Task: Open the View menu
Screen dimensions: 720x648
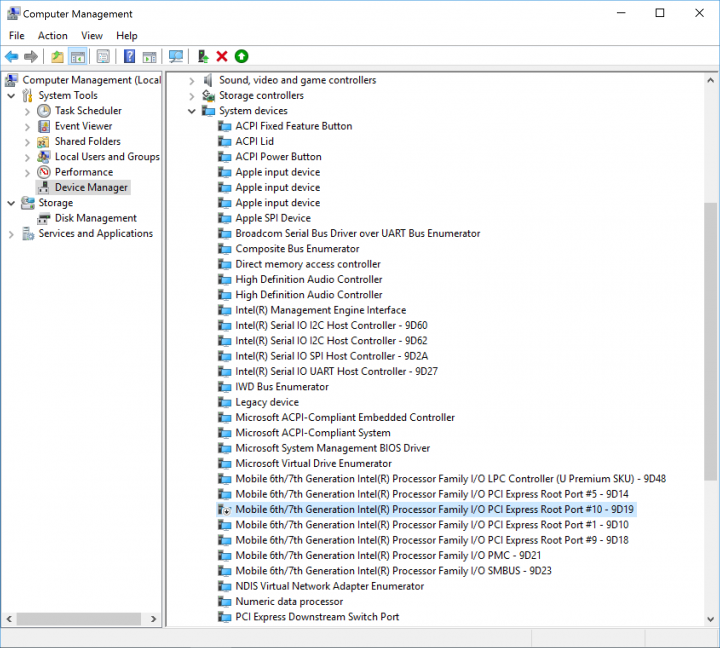Action: [x=92, y=35]
